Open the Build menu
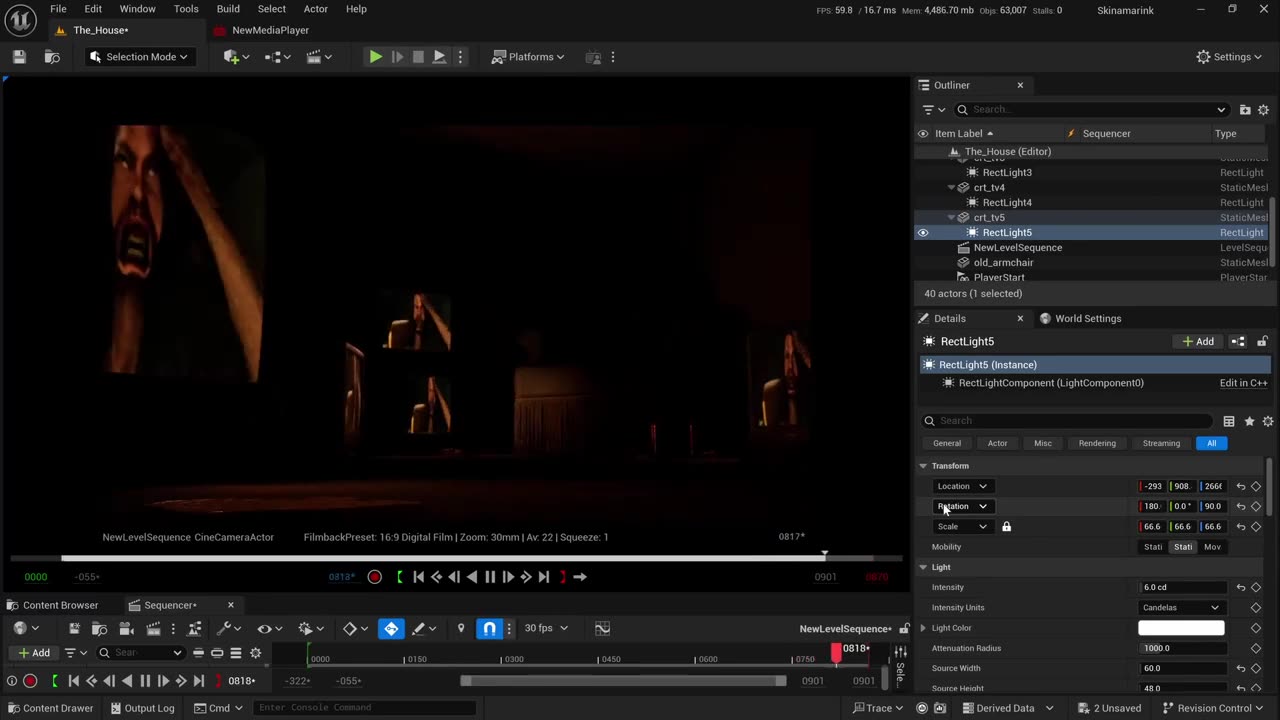Viewport: 1280px width, 720px height. tap(228, 9)
